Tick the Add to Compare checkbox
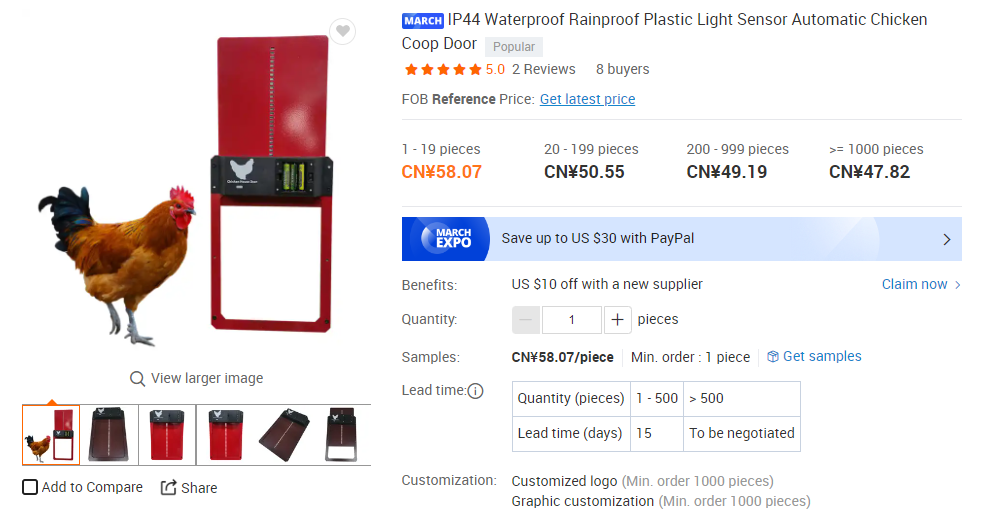The image size is (1000, 528). point(30,487)
